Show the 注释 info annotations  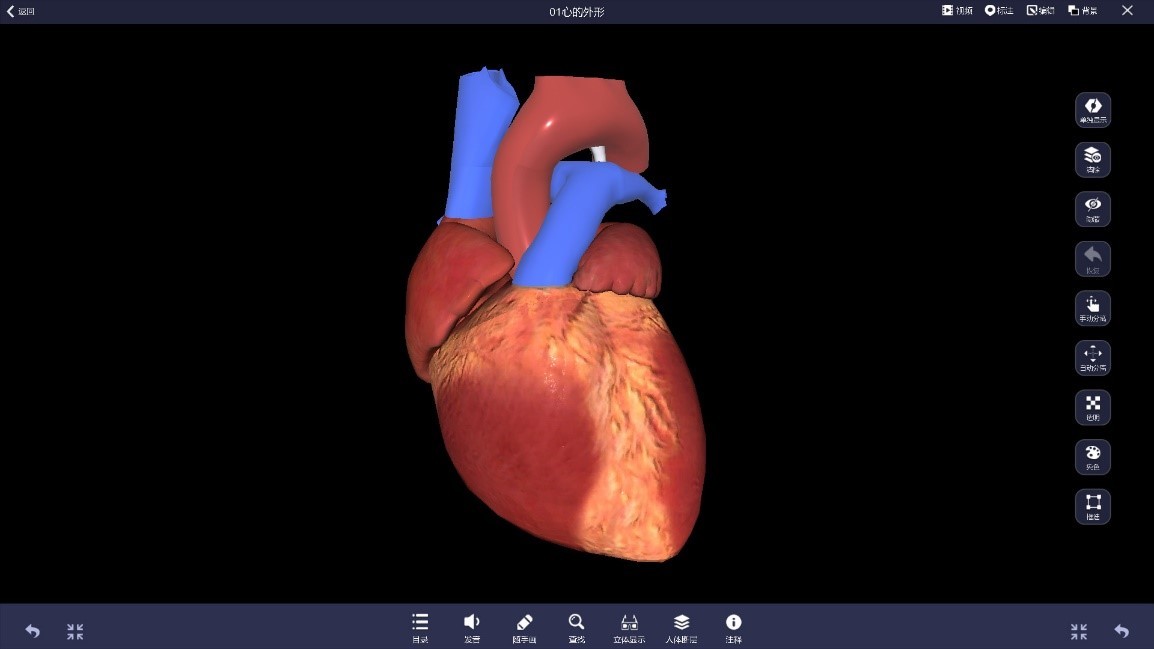click(734, 628)
